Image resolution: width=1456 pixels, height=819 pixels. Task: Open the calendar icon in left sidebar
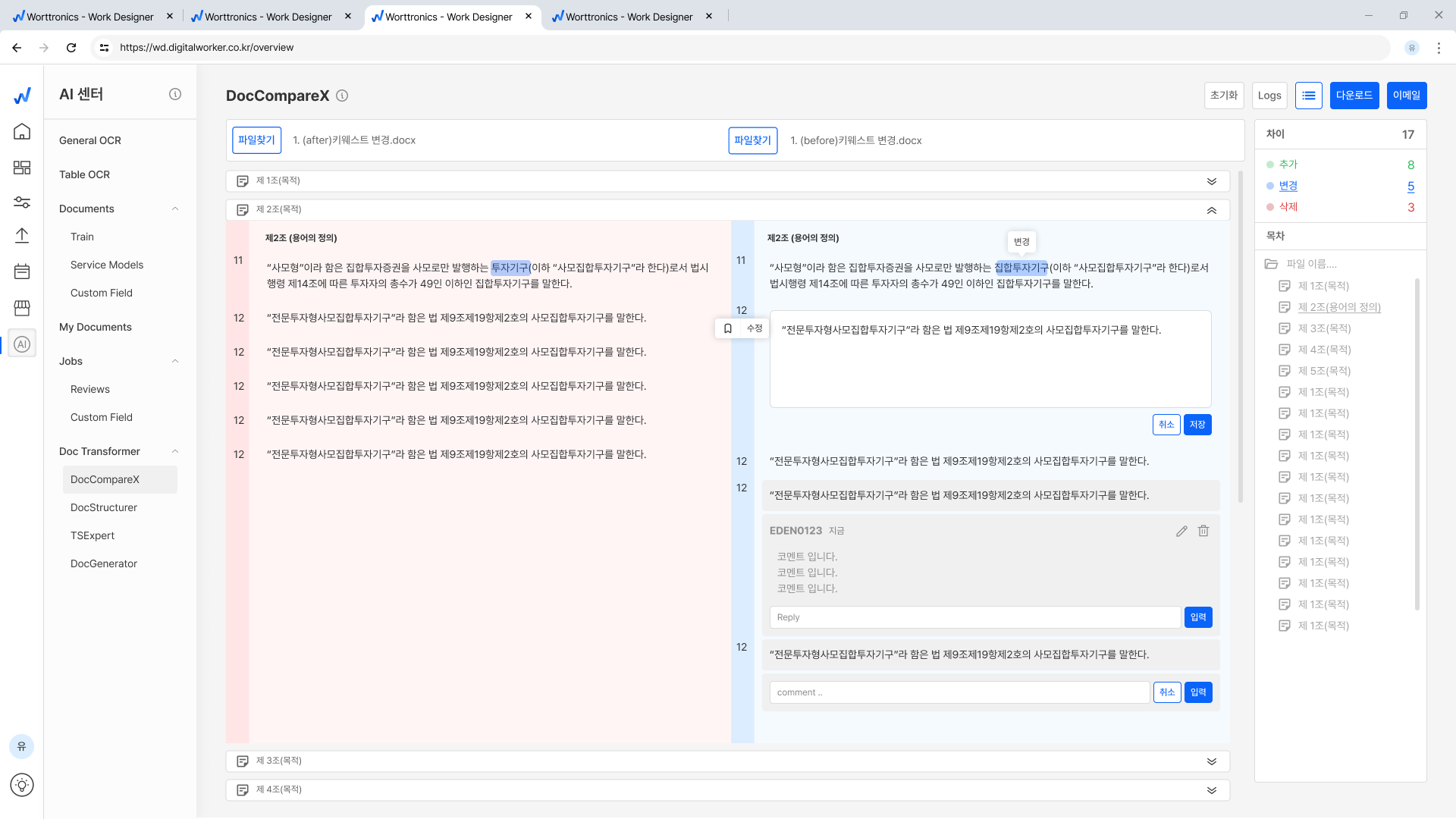tap(22, 271)
